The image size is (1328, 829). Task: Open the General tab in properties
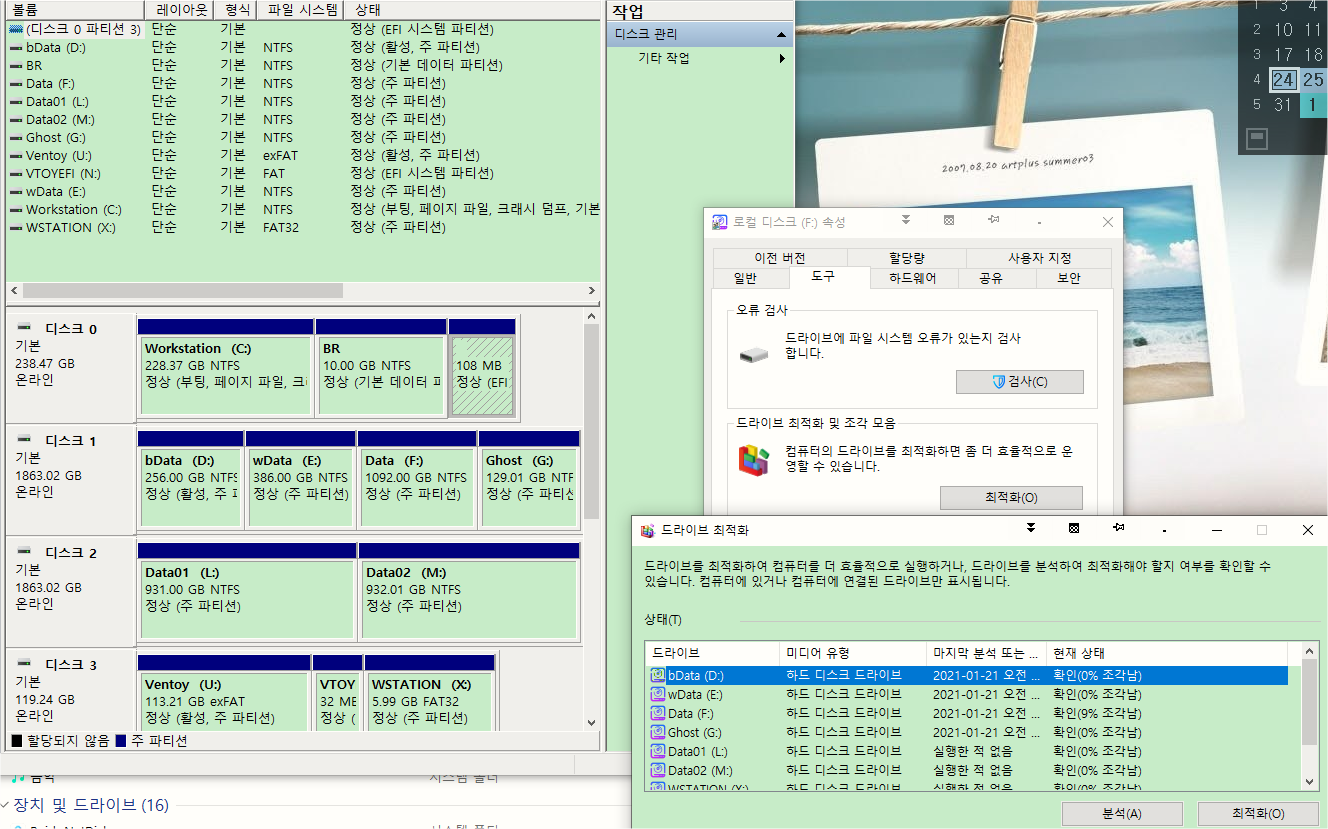pos(745,279)
